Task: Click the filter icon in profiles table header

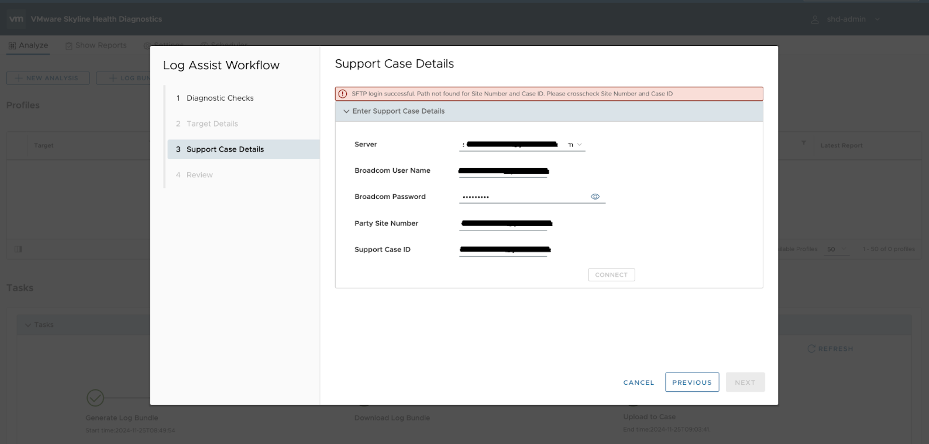Action: point(803,143)
